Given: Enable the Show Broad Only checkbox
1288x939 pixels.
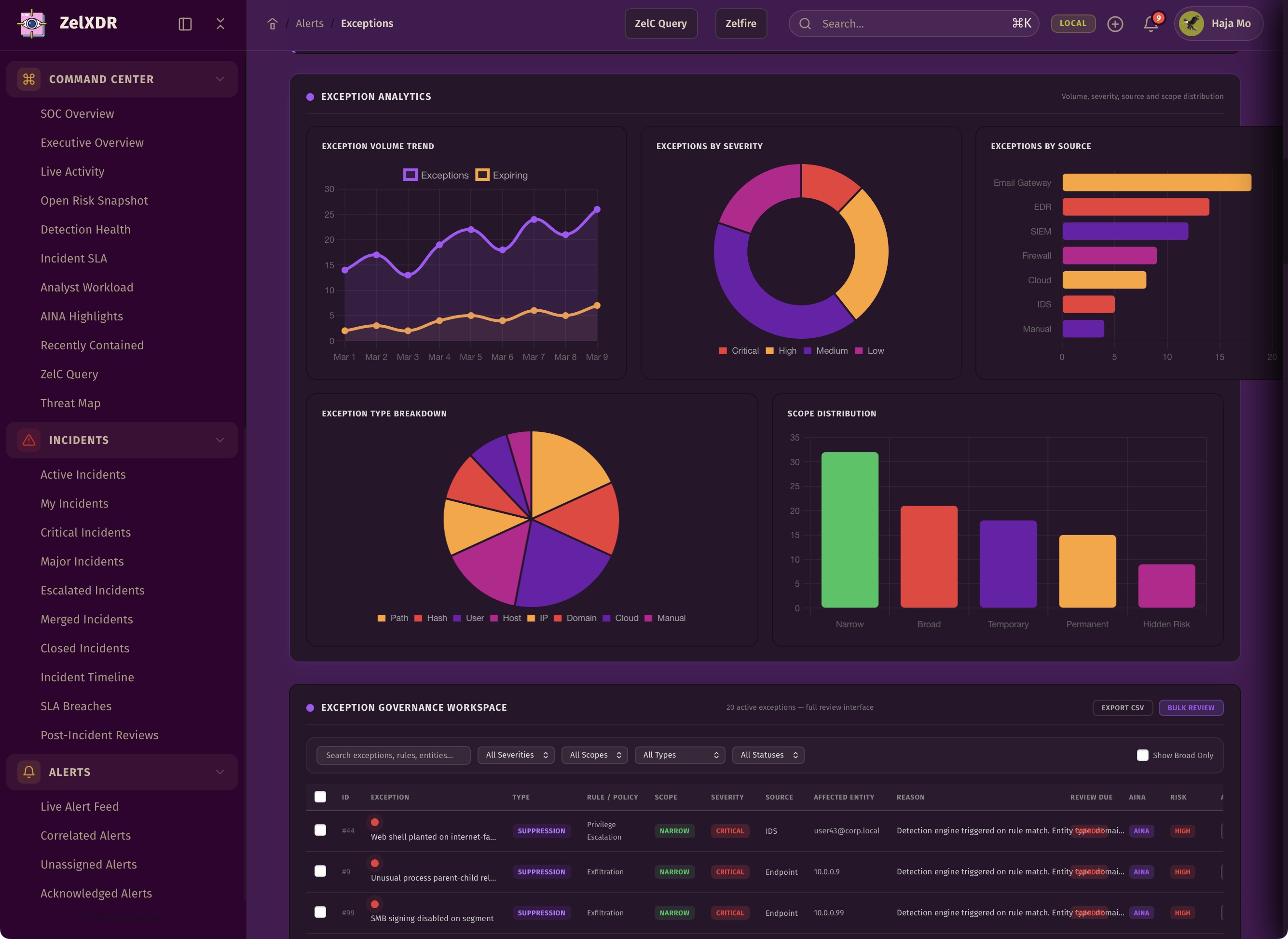Looking at the screenshot, I should (1142, 755).
